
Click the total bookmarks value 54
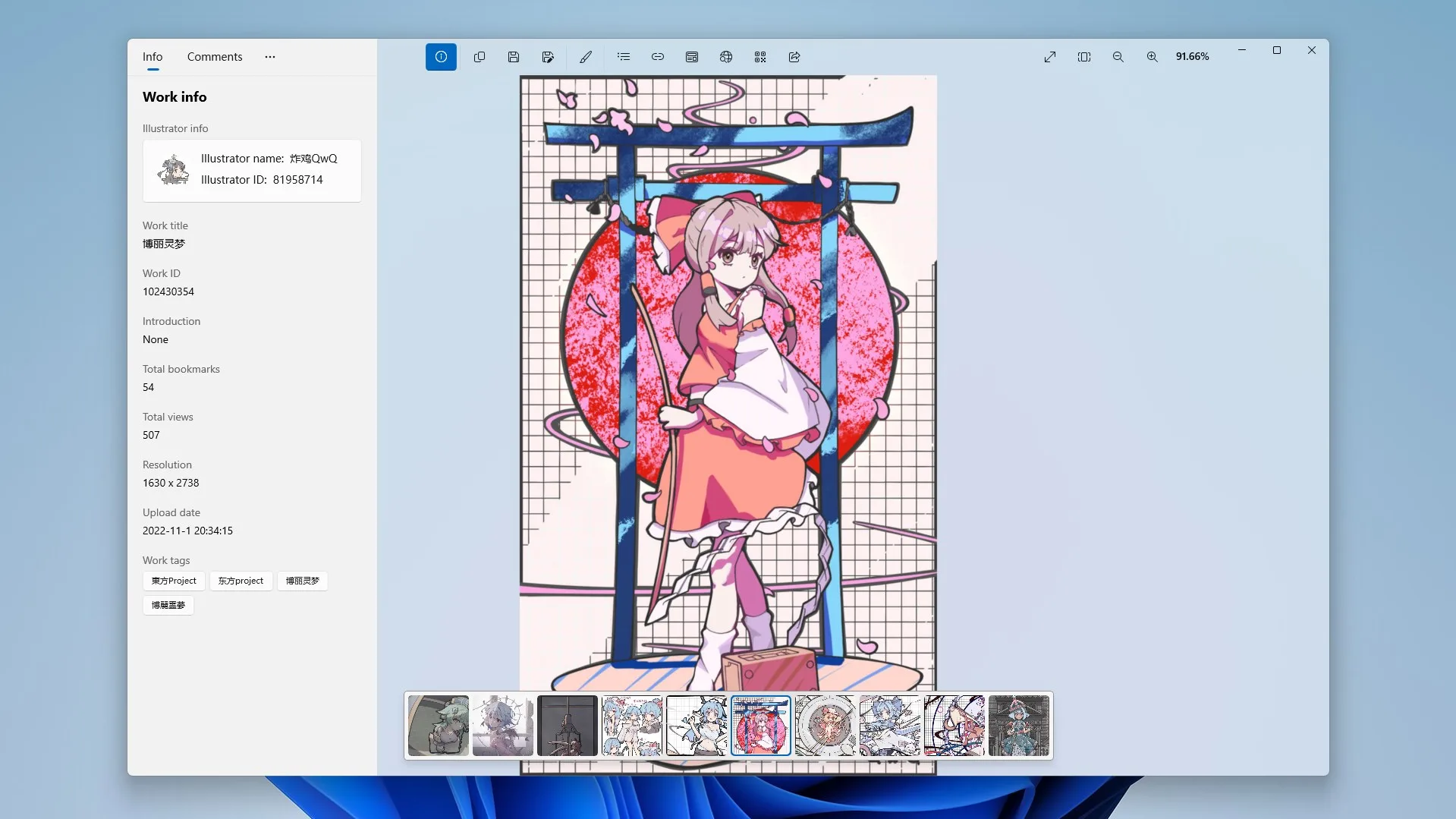(x=149, y=387)
